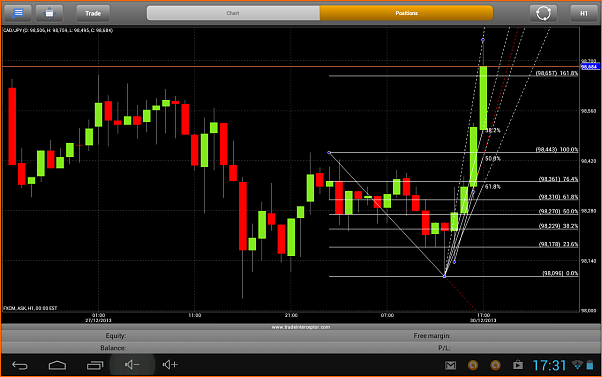Switch to the Chart tab
602x377 pixels.
pyautogui.click(x=233, y=13)
